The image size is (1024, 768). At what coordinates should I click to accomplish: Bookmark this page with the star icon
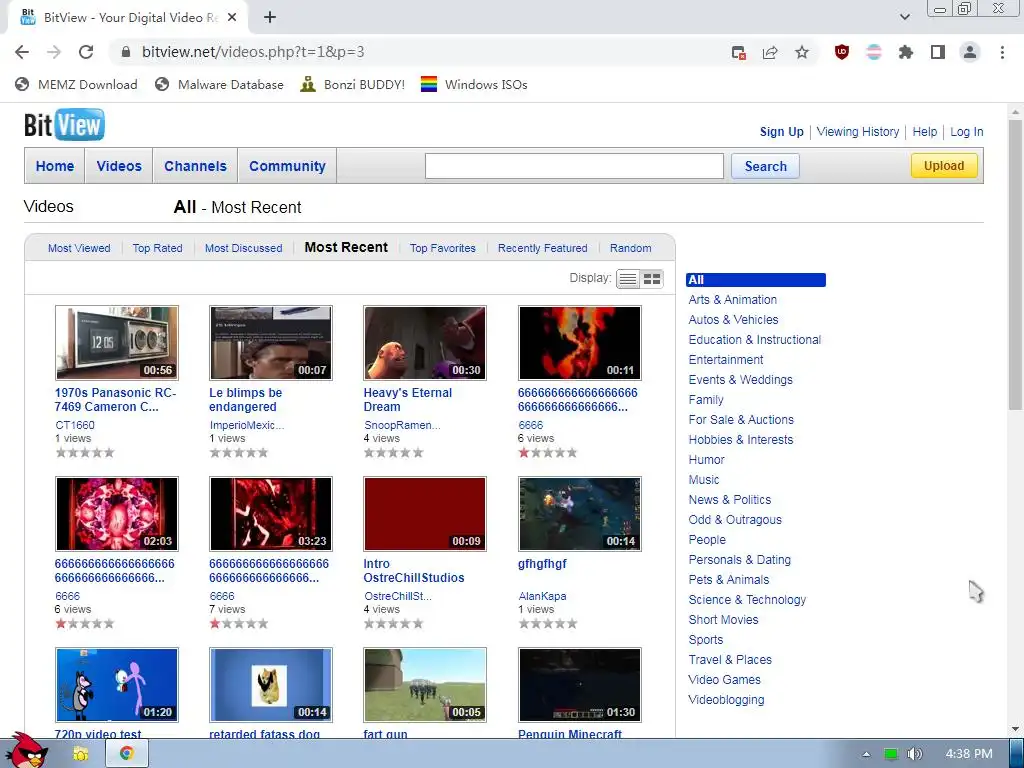pyautogui.click(x=802, y=52)
